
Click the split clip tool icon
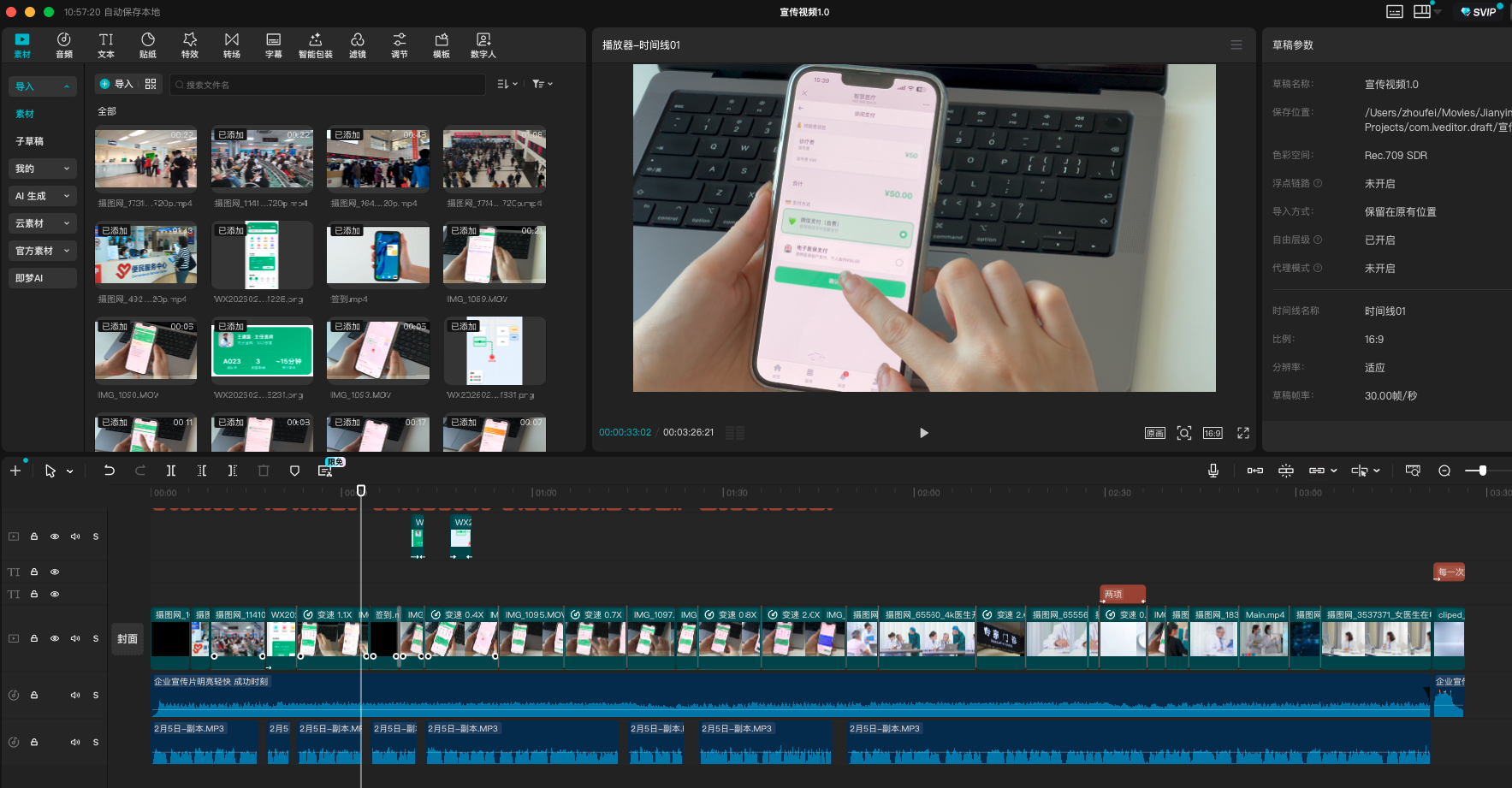pyautogui.click(x=171, y=471)
